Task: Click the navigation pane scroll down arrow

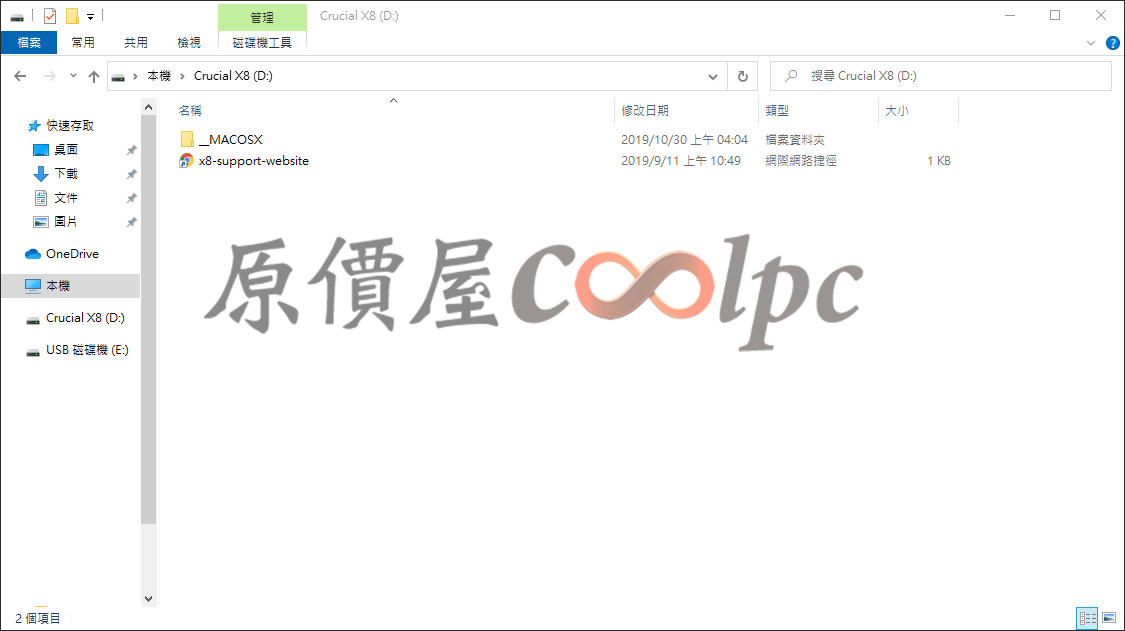Action: click(149, 599)
